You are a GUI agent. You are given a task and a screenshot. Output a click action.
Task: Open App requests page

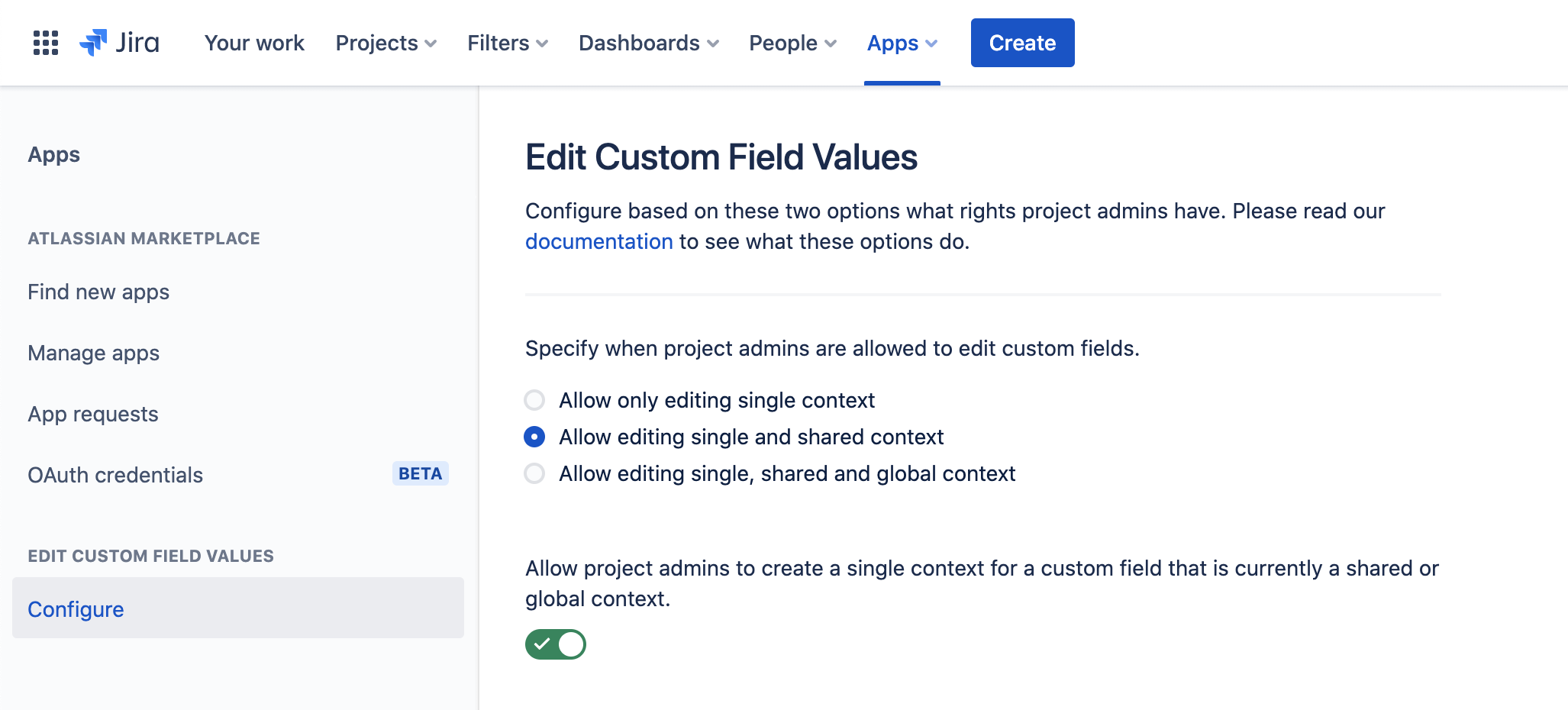[93, 414]
